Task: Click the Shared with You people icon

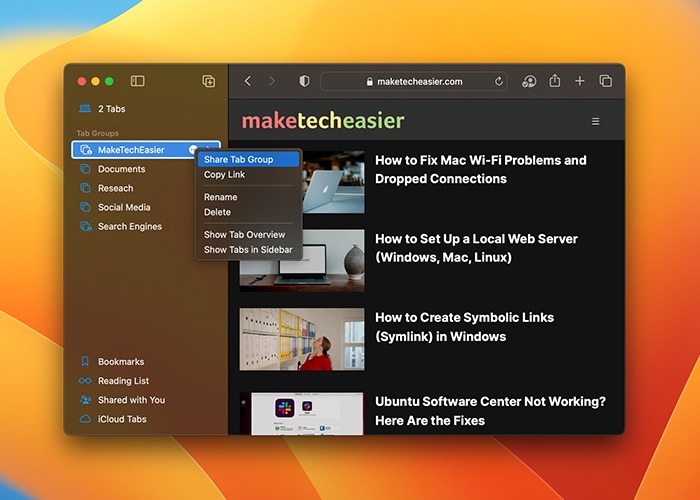Action: pyautogui.click(x=85, y=400)
